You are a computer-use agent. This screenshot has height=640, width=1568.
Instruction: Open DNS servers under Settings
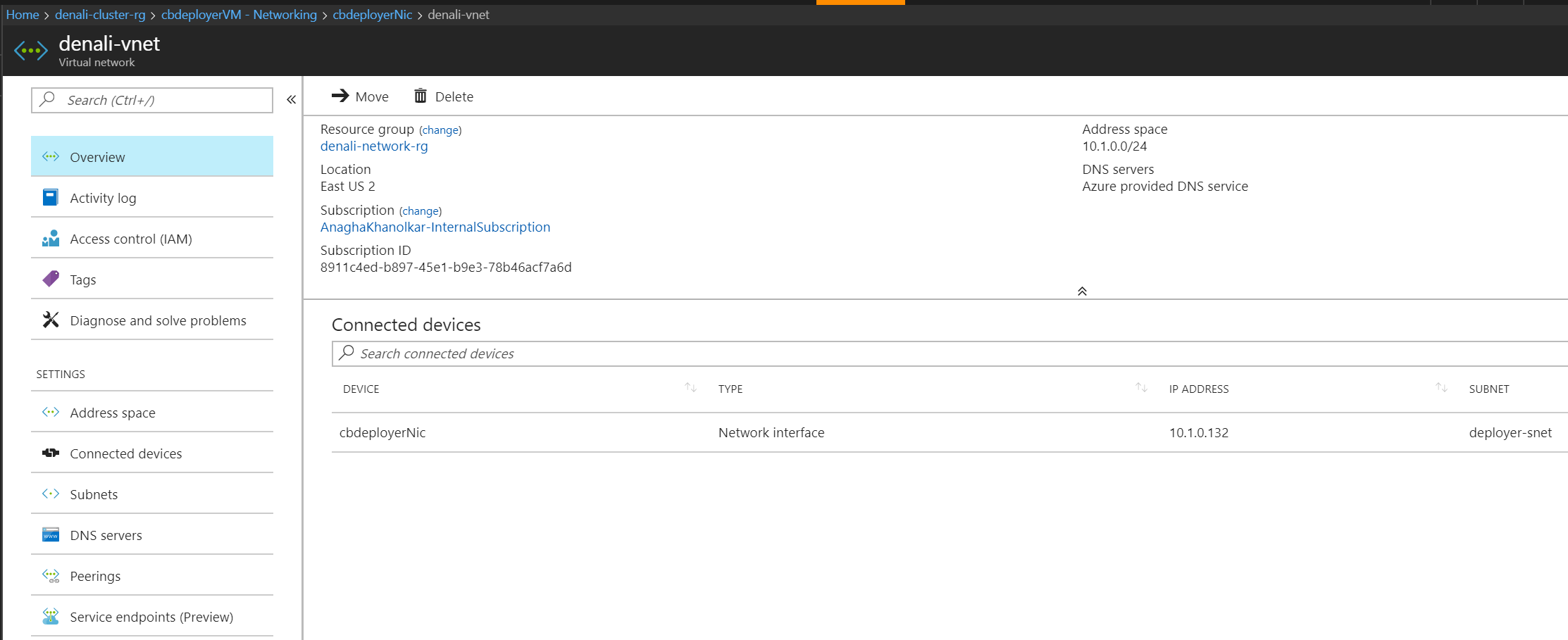click(152, 534)
